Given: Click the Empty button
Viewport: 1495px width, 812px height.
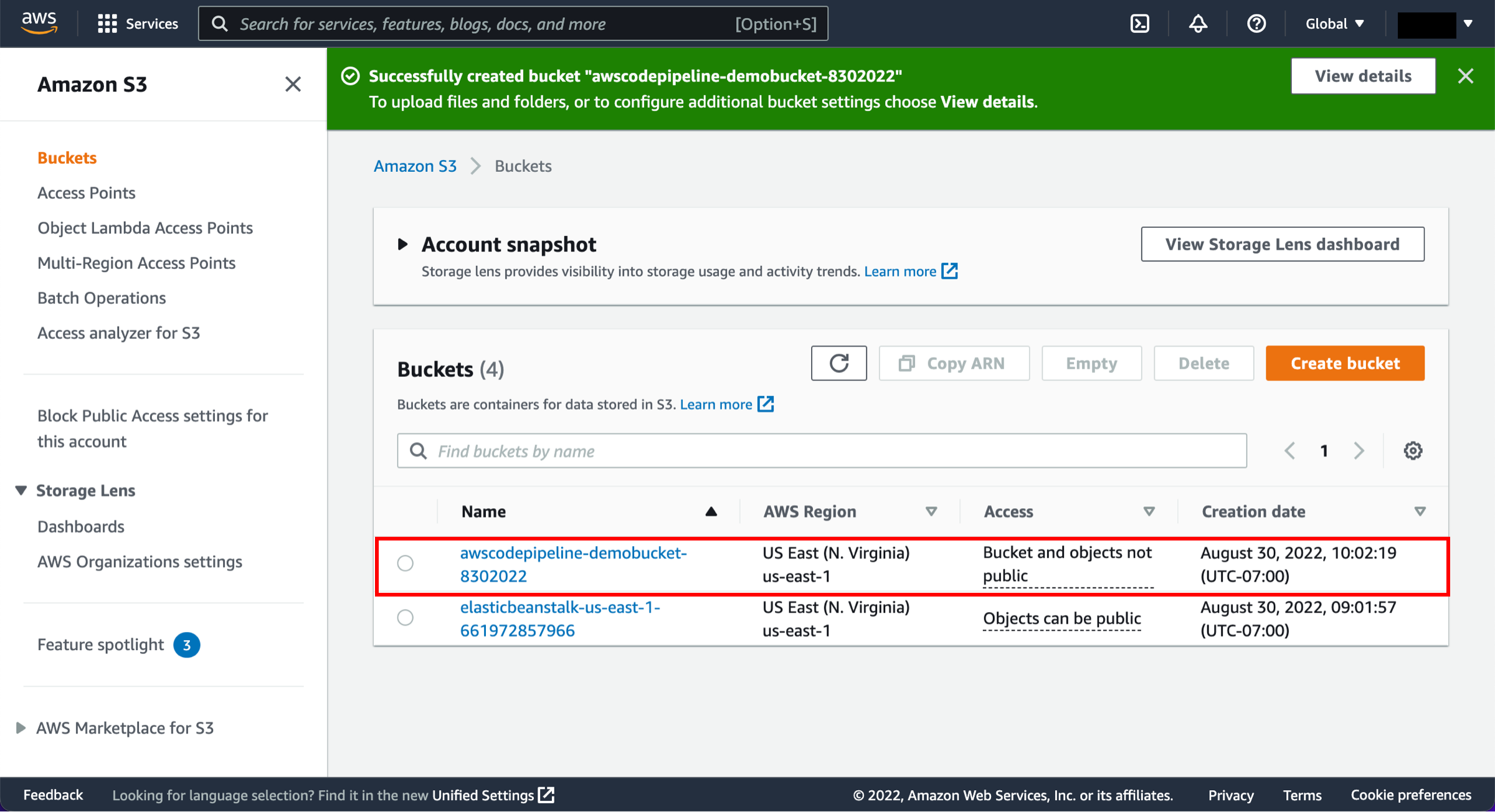Looking at the screenshot, I should pos(1091,363).
